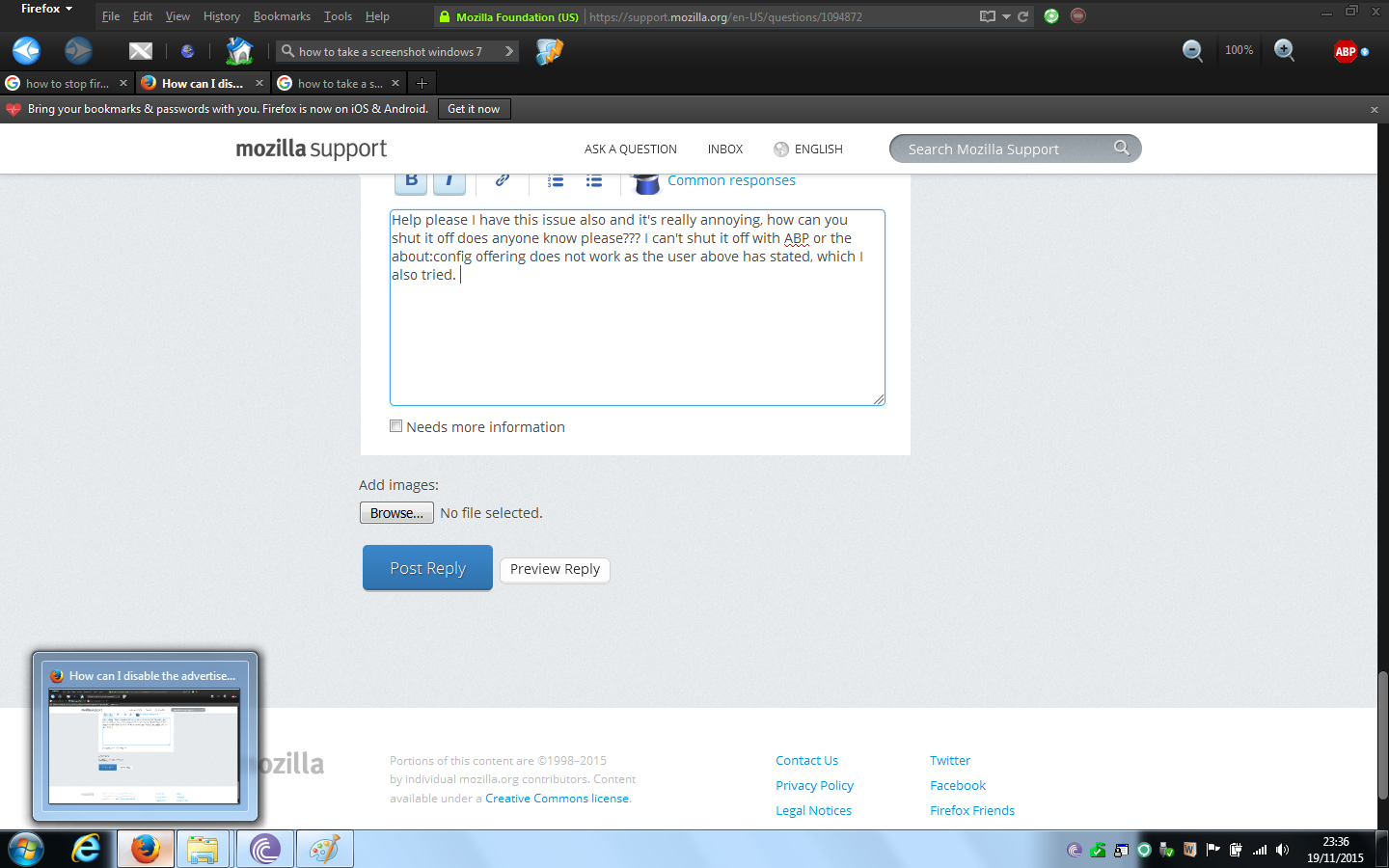Open the address bar history dropdown
This screenshot has height=868, width=1389.
tap(1006, 16)
